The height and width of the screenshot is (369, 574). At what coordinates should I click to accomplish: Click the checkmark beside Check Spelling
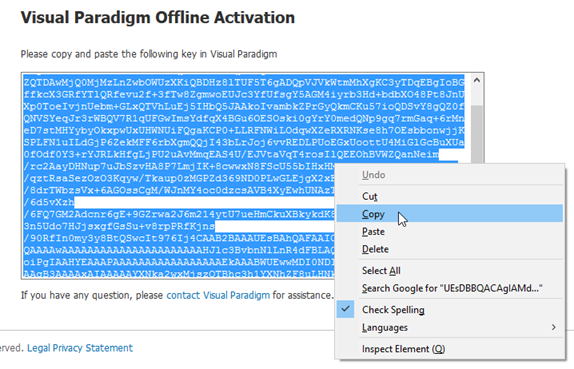click(345, 309)
